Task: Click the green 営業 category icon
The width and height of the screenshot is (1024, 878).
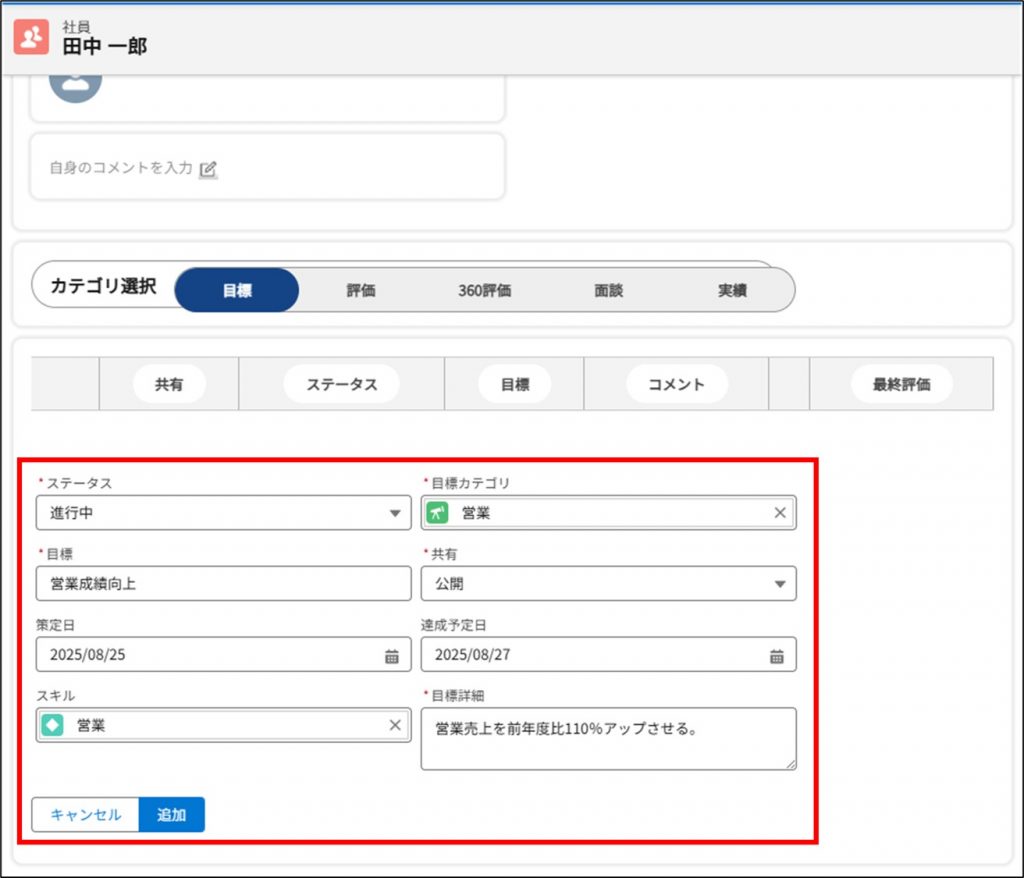Action: (x=437, y=513)
